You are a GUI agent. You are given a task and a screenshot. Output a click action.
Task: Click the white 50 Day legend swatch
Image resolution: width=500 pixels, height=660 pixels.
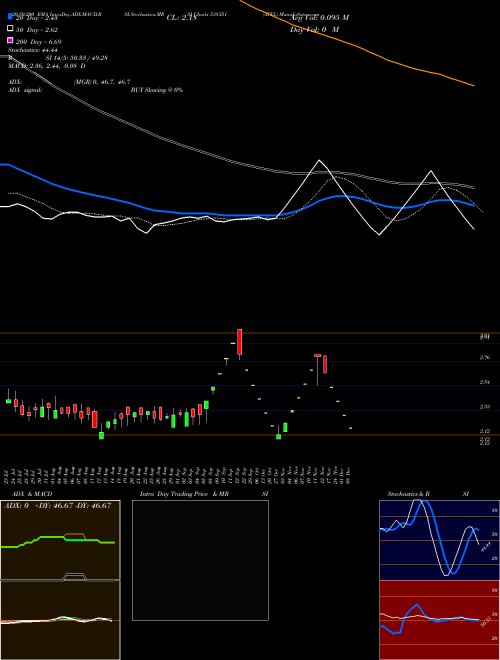coord(10,28)
